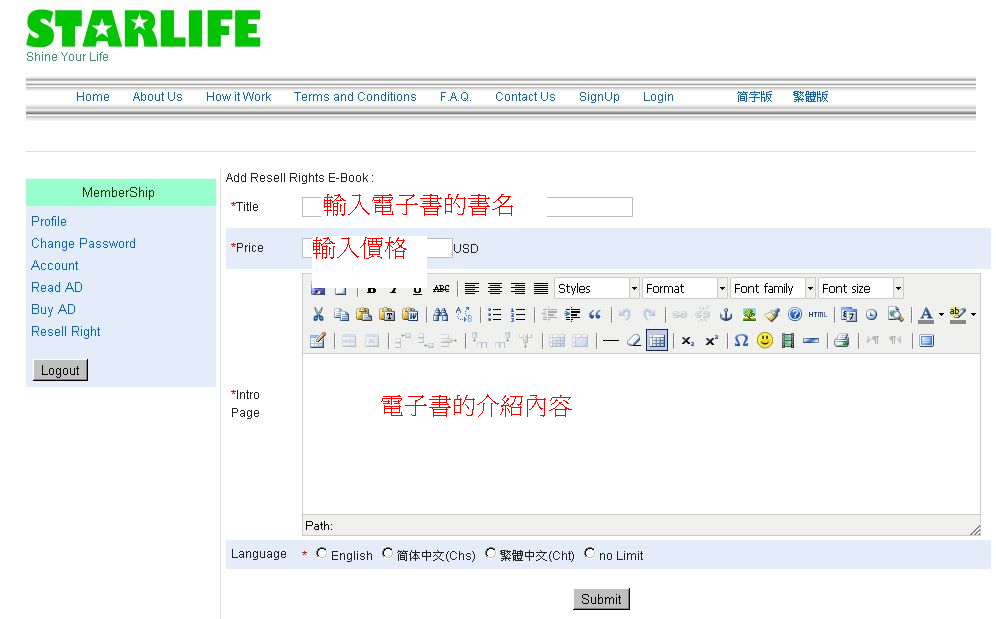This screenshot has width=996, height=619.
Task: Open Contact Us page
Action: coord(525,97)
